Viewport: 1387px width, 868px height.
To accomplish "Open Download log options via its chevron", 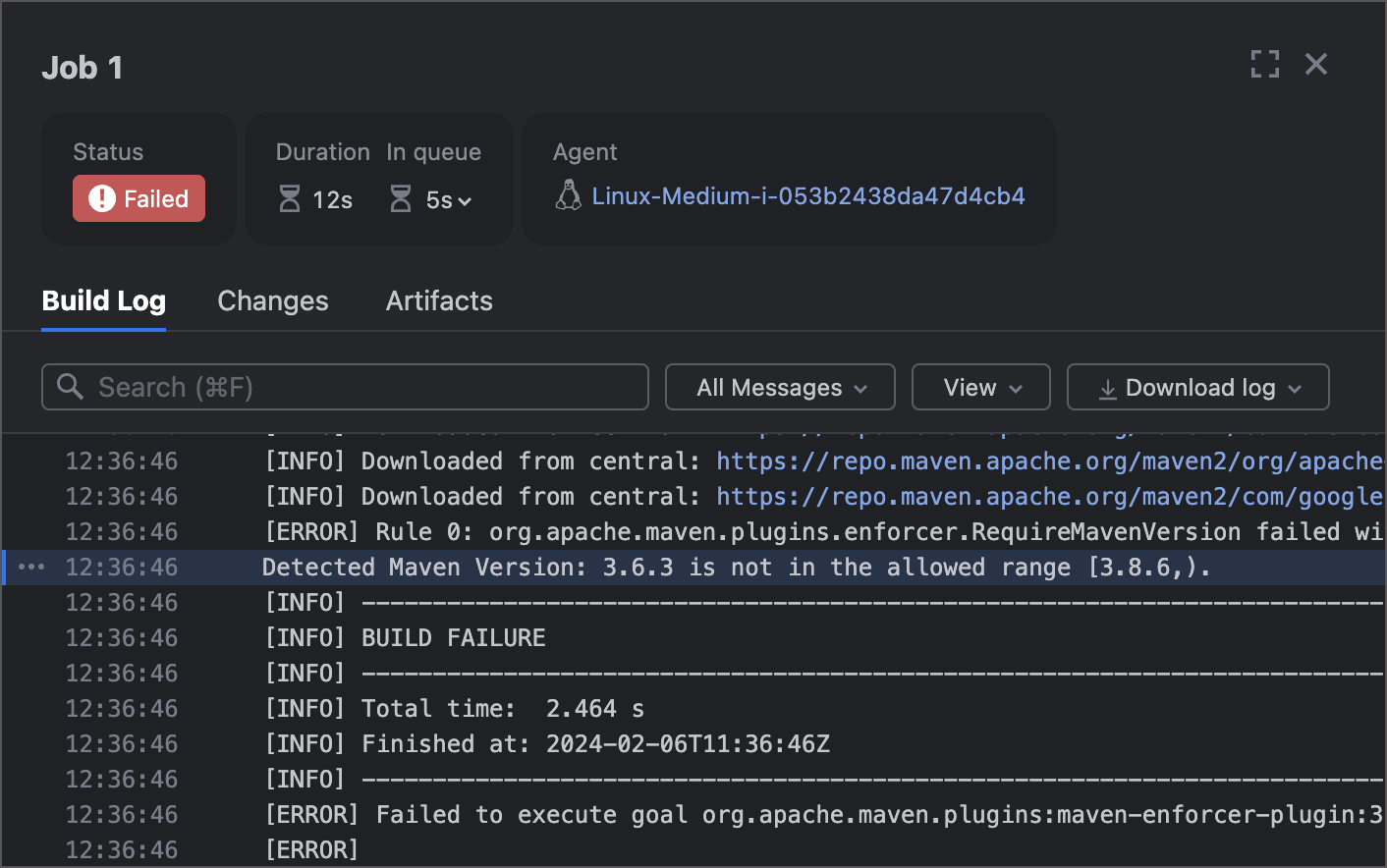I will pyautogui.click(x=1295, y=388).
